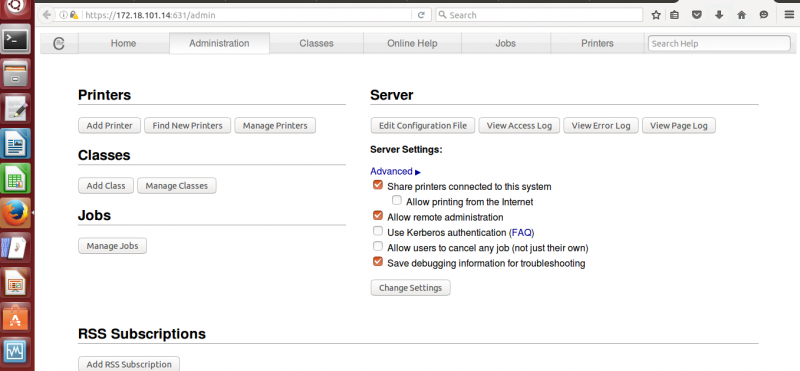Screen dimensions: 800x371
Task: Click the Firefox icon in the launcher
Action: [x=15, y=213]
